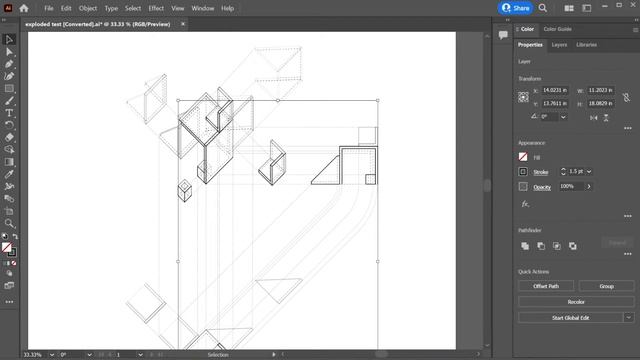Switch to None color mode button

14,263
